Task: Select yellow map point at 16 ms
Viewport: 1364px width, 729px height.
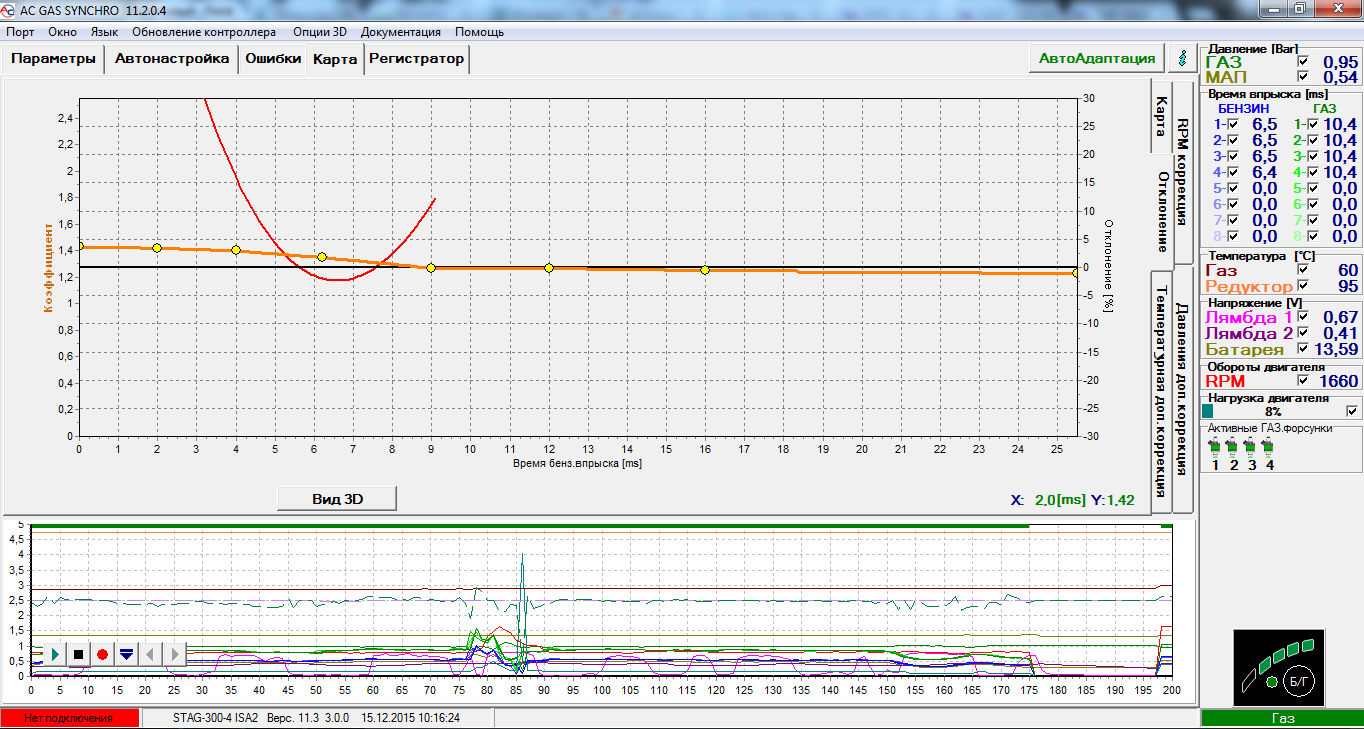Action: pyautogui.click(x=705, y=270)
